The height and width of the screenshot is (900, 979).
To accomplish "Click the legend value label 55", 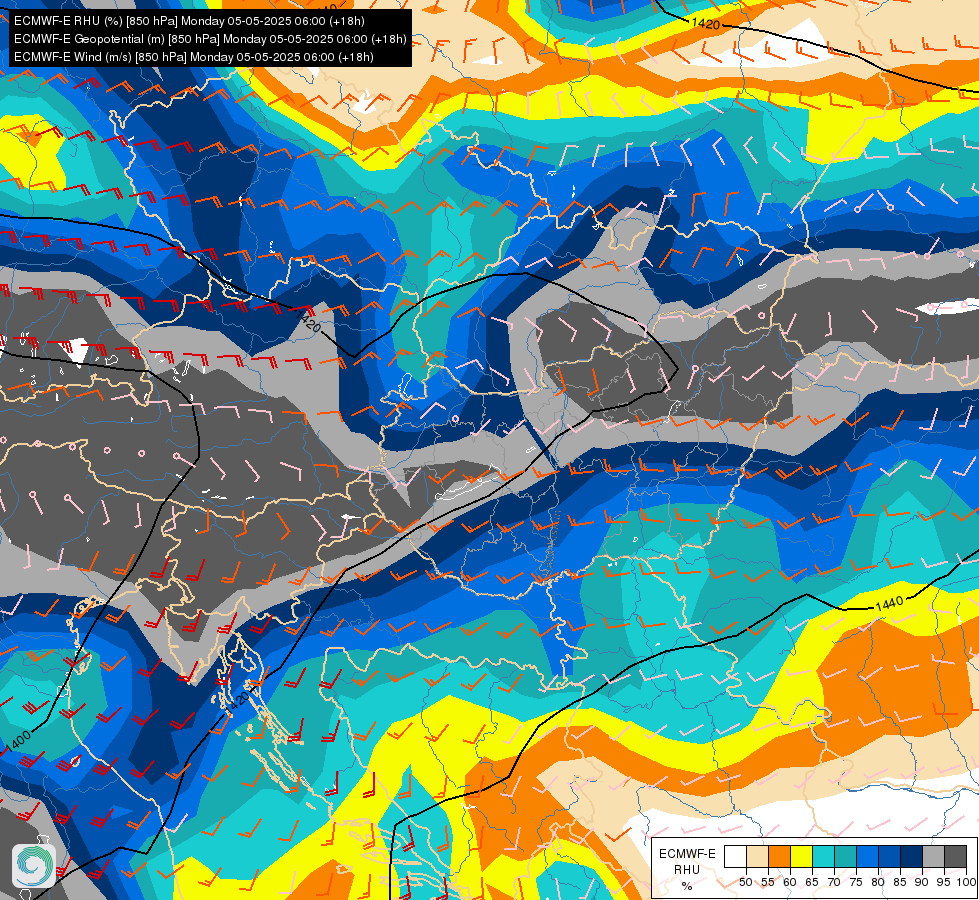I will pyautogui.click(x=767, y=882).
